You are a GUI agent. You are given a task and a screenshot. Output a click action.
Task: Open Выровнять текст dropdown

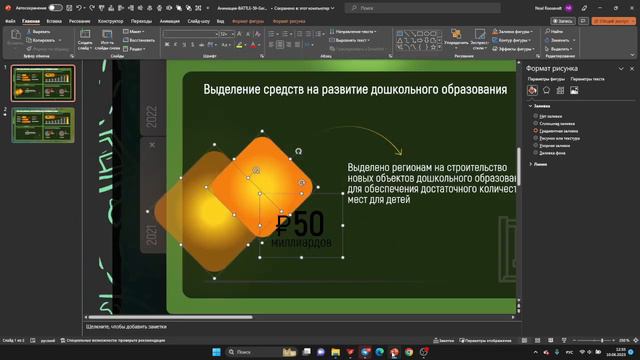click(x=349, y=40)
